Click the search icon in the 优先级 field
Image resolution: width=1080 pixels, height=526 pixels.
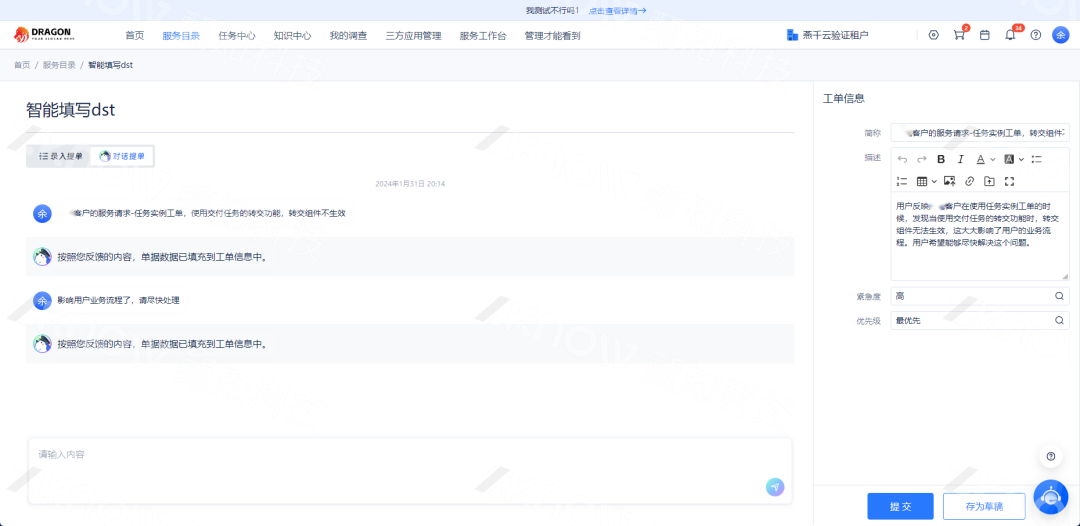pyautogui.click(x=1059, y=320)
